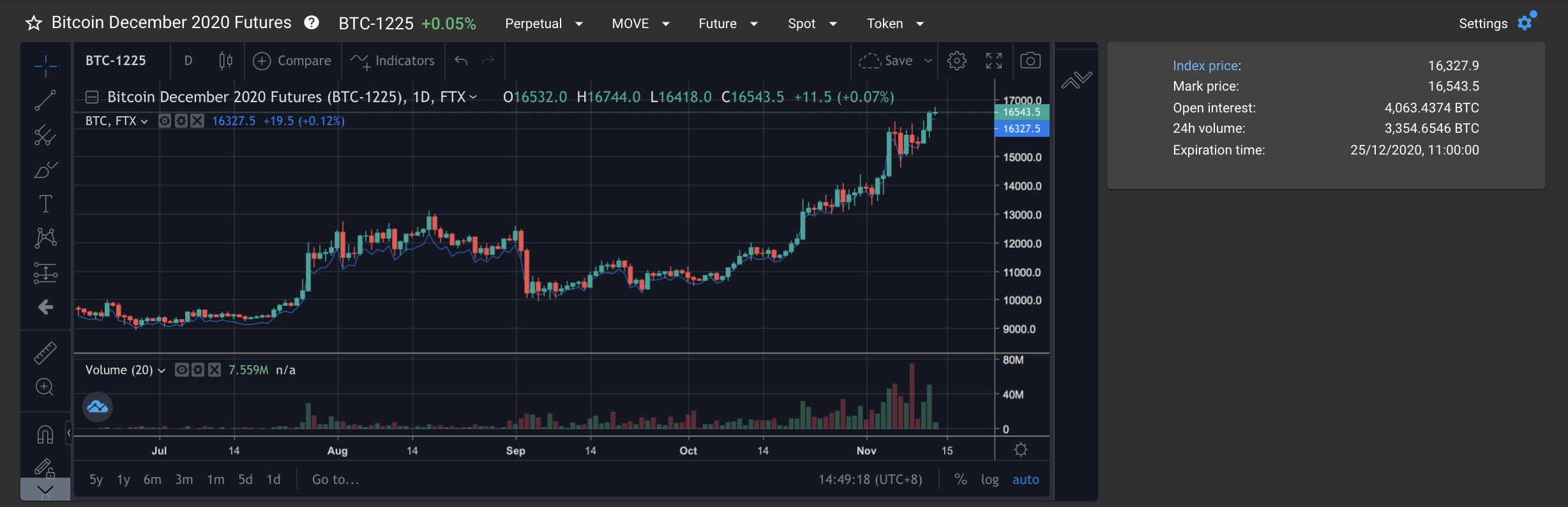Set chart range to 1m
This screenshot has height=507, width=1568.
[x=216, y=480]
